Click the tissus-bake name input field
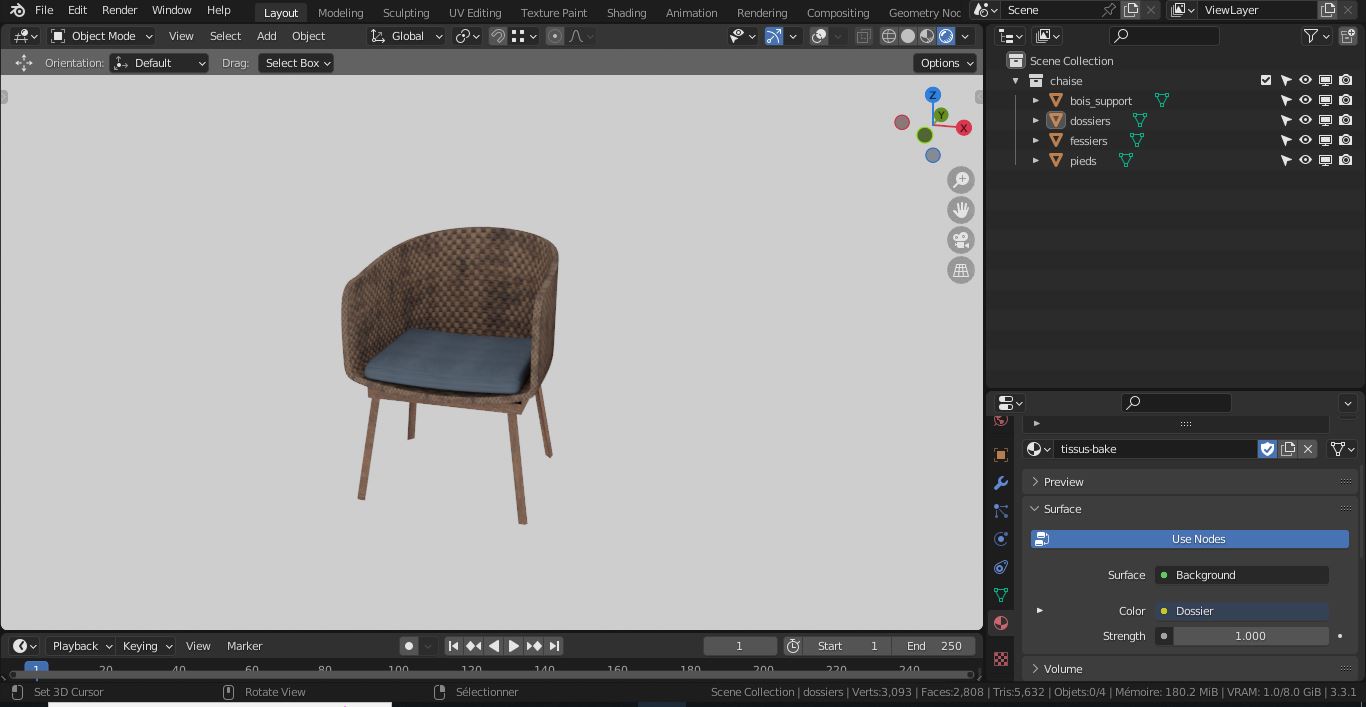The height and width of the screenshot is (707, 1366). [x=1155, y=449]
